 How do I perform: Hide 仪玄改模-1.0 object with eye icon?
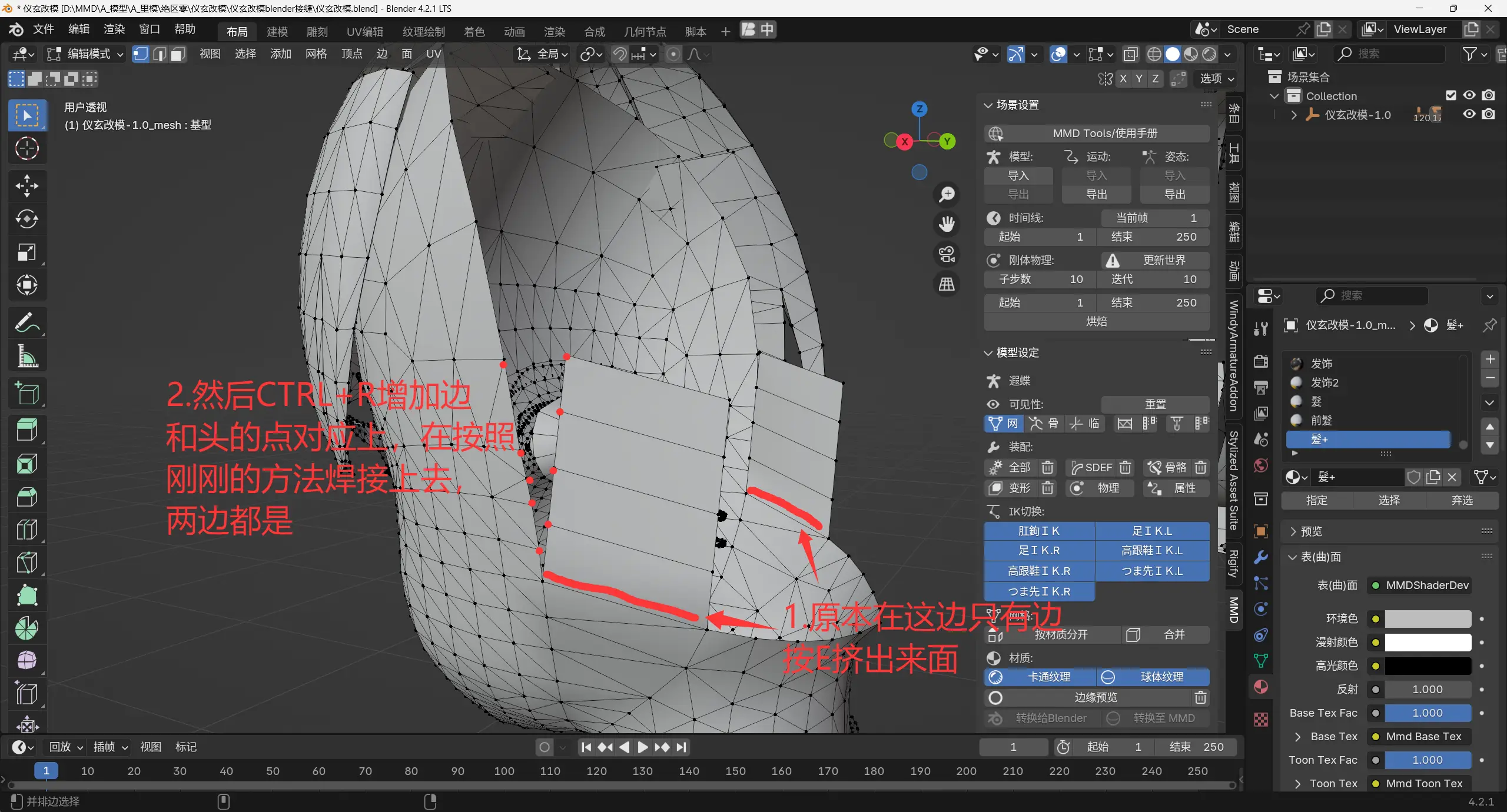coord(1469,114)
